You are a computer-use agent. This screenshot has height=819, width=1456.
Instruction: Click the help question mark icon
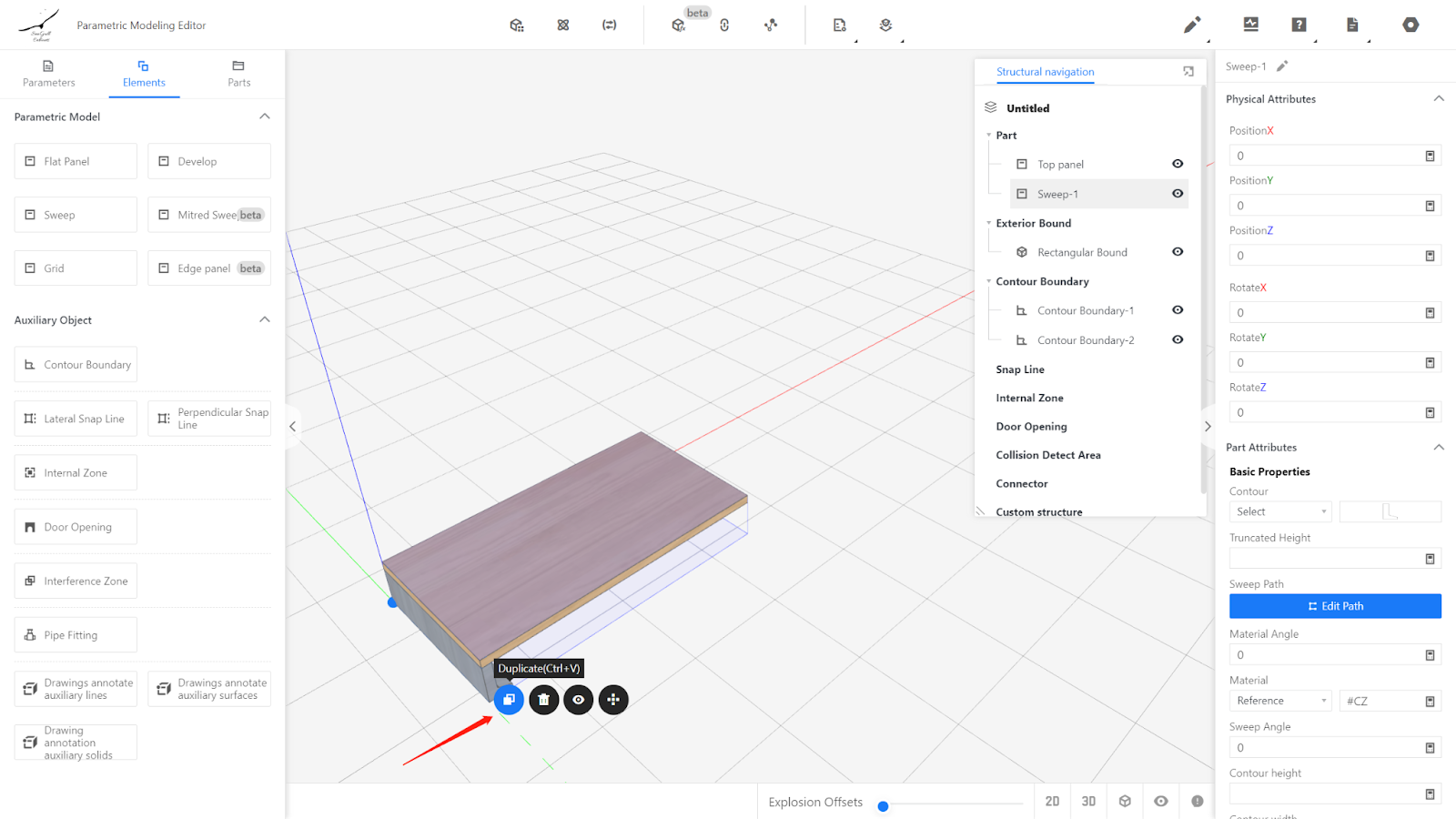(1299, 25)
